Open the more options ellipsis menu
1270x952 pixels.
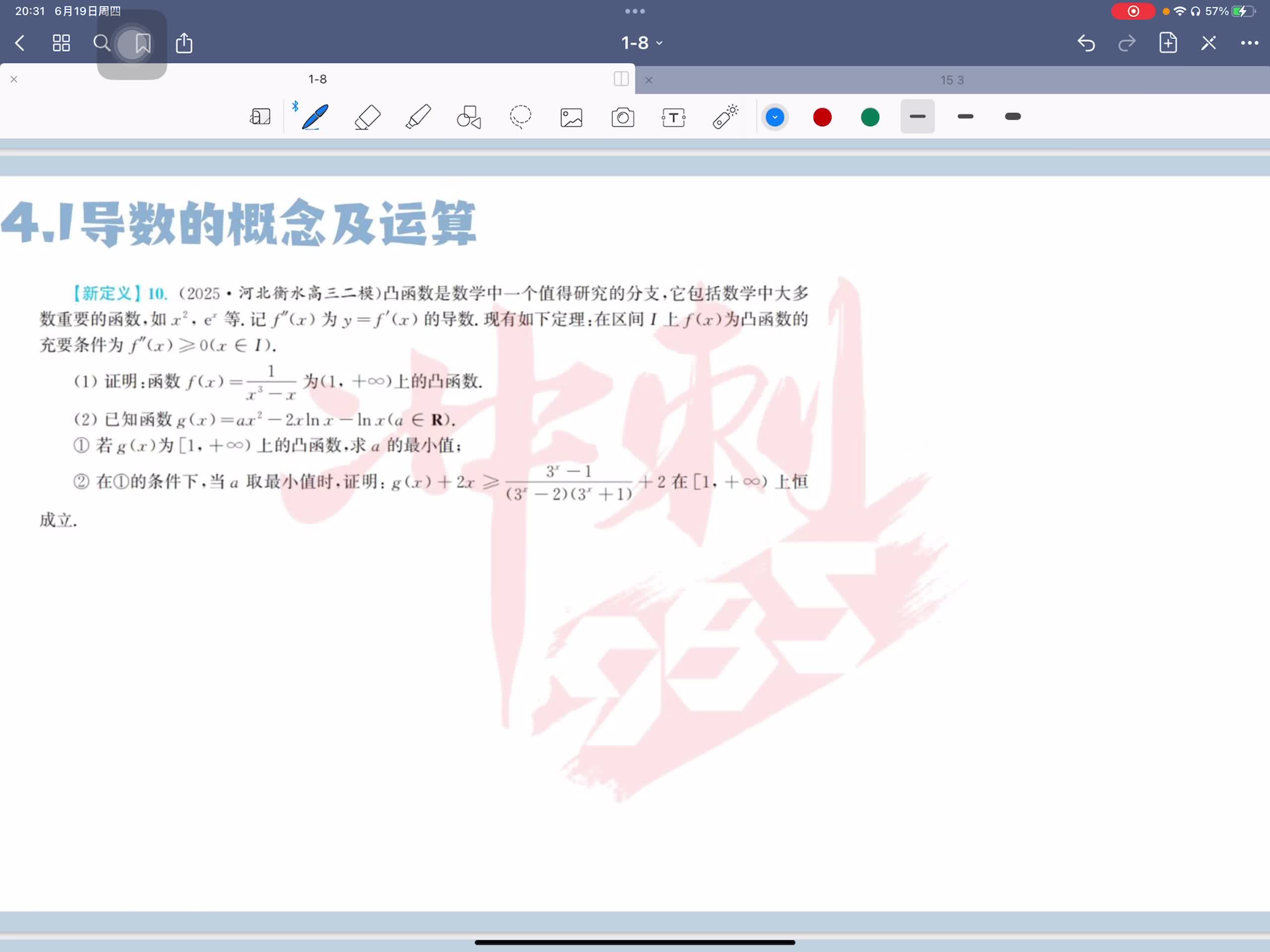click(1249, 43)
